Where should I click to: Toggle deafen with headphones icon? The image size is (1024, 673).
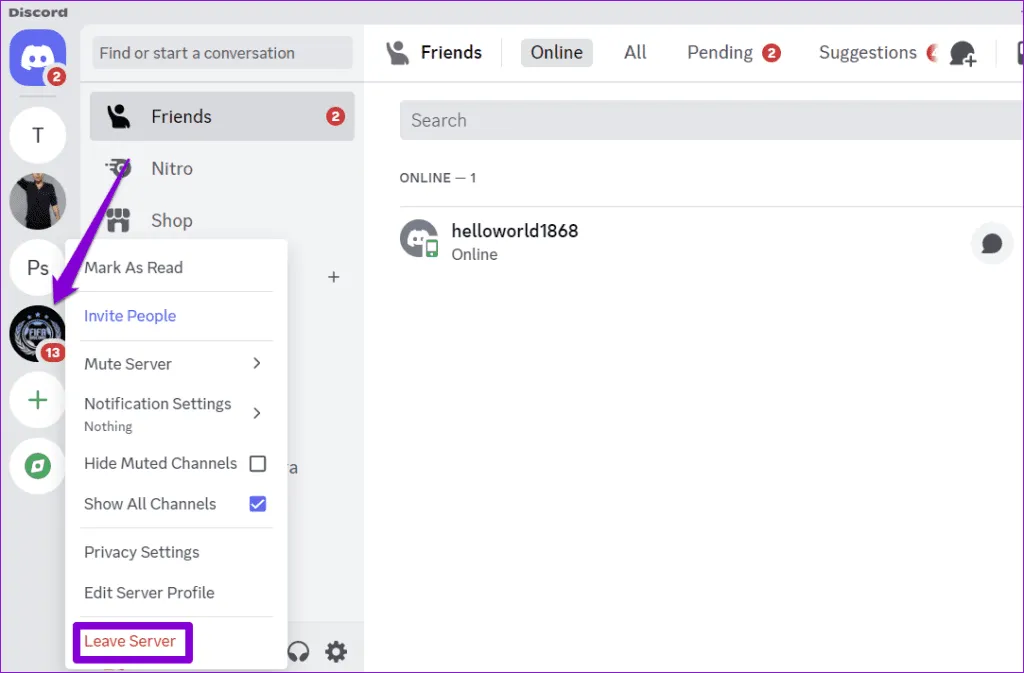[x=298, y=652]
